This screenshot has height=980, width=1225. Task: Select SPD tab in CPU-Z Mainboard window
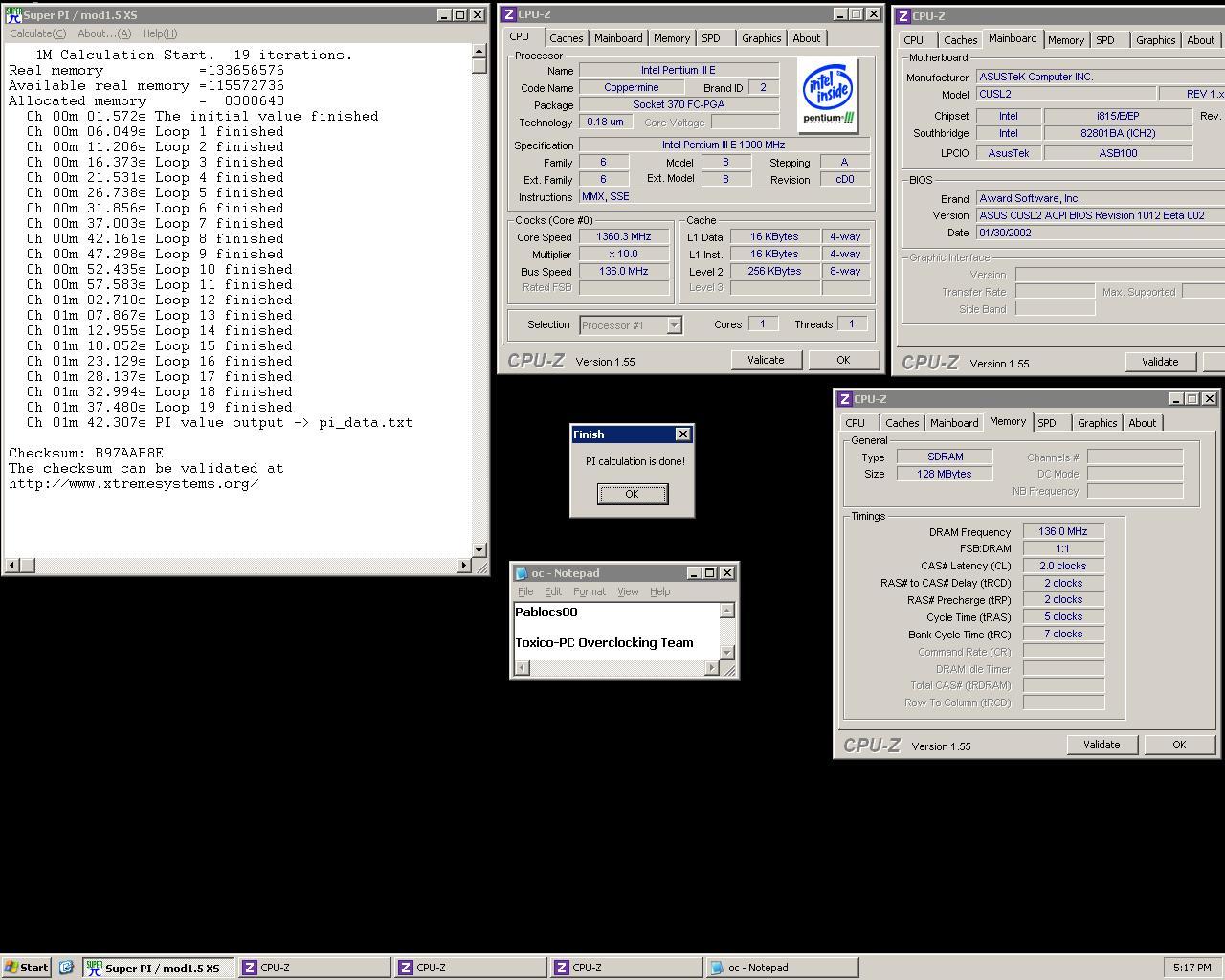[1105, 40]
